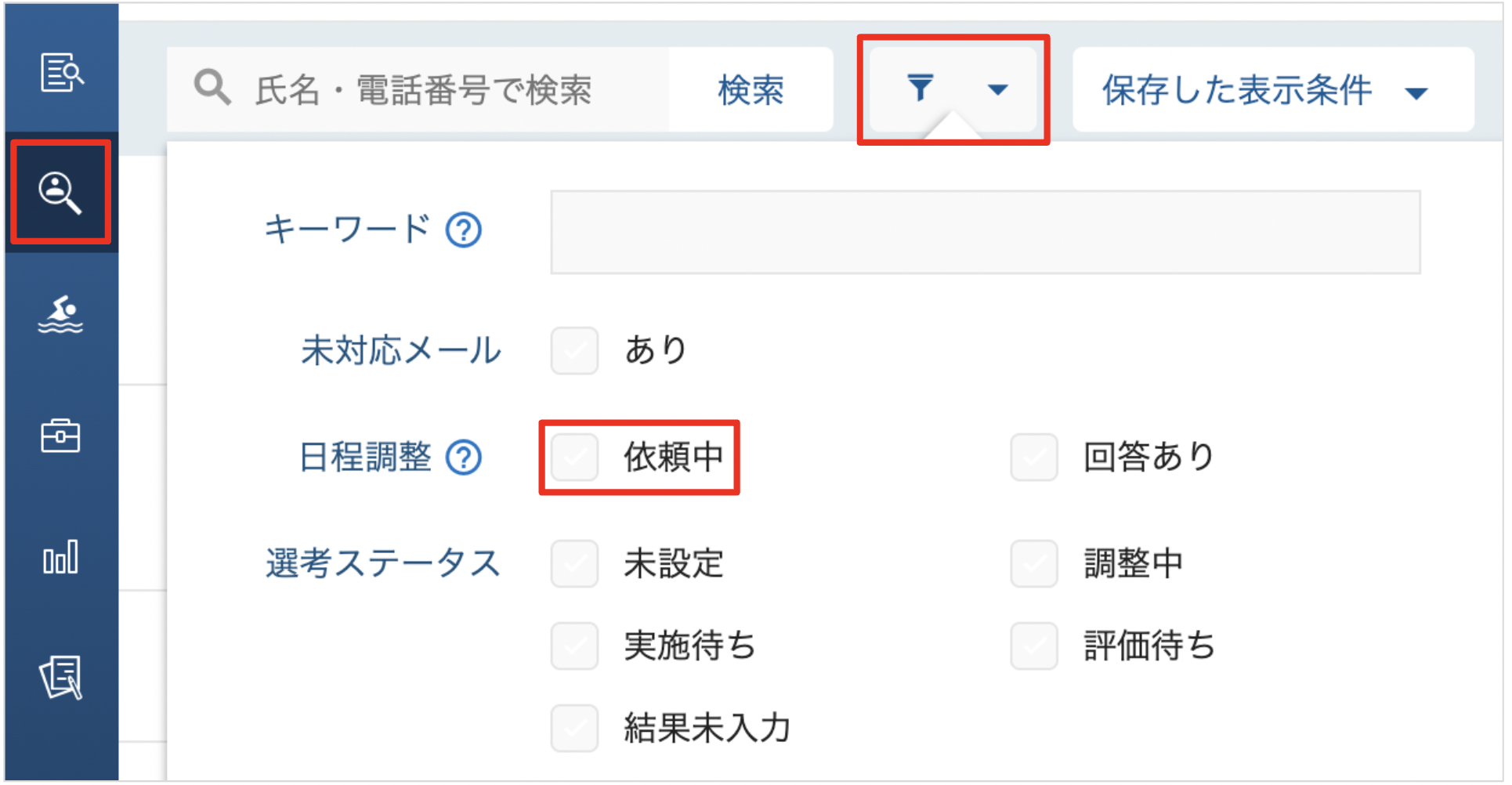The image size is (1512, 785).
Task: Check the 依頼中 checkbox
Action: pos(574,458)
